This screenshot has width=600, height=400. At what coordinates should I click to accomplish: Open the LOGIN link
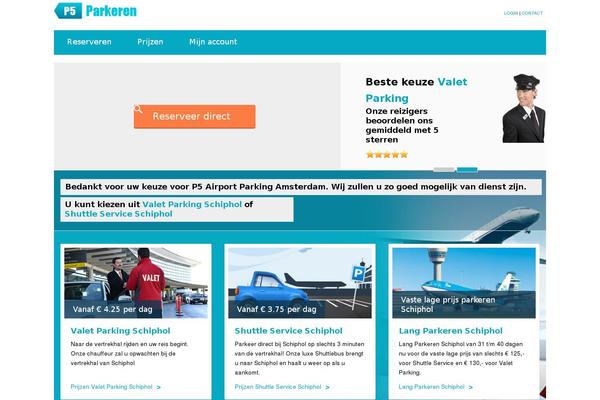(511, 13)
